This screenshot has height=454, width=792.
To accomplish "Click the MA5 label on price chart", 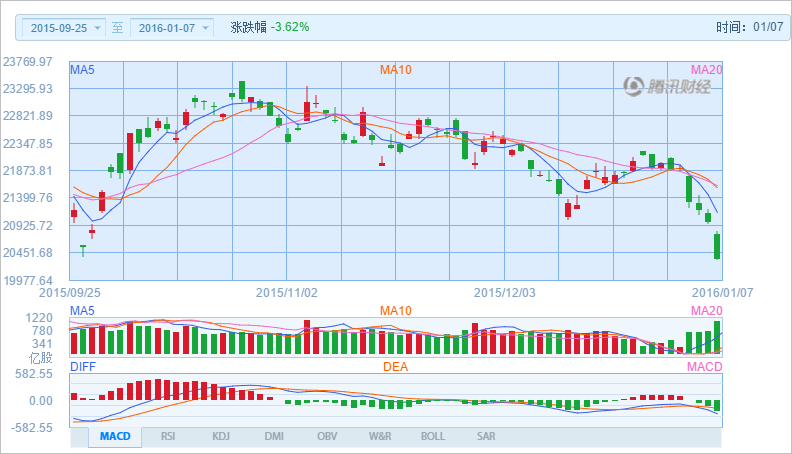I will point(82,70).
